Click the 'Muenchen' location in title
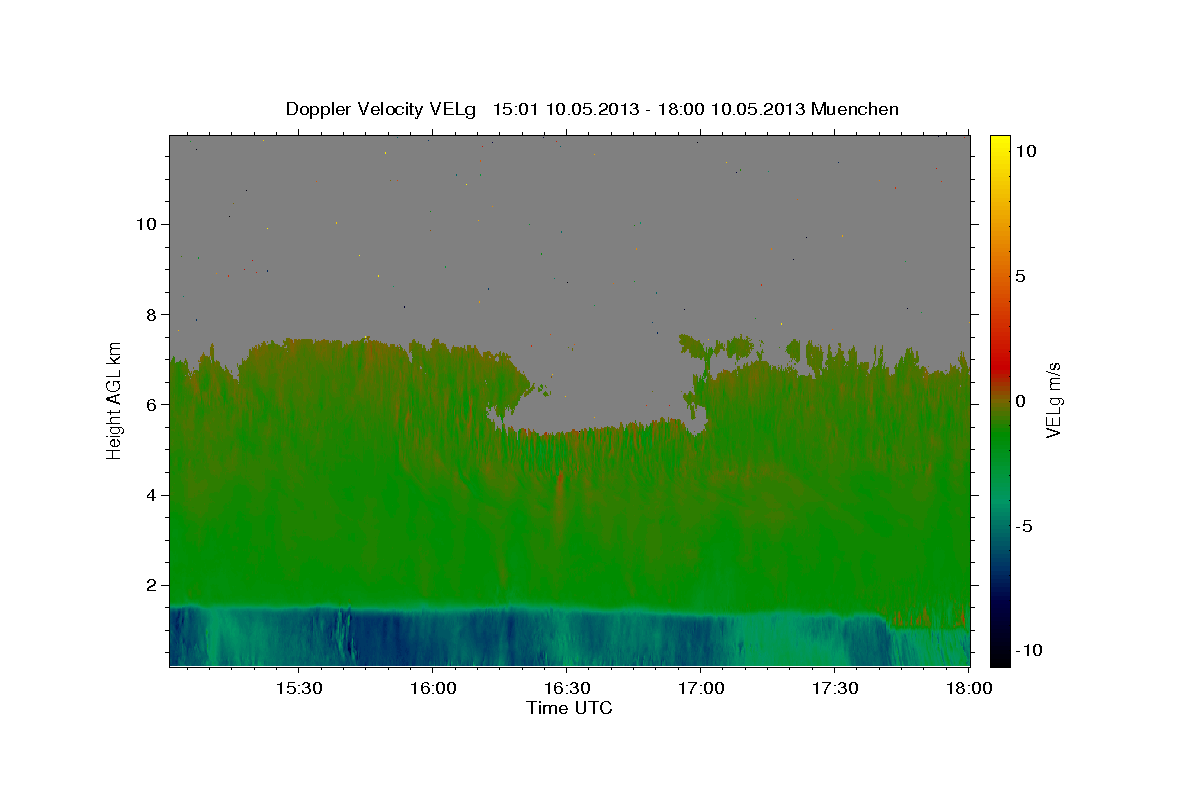The image size is (1200, 800). [x=855, y=109]
